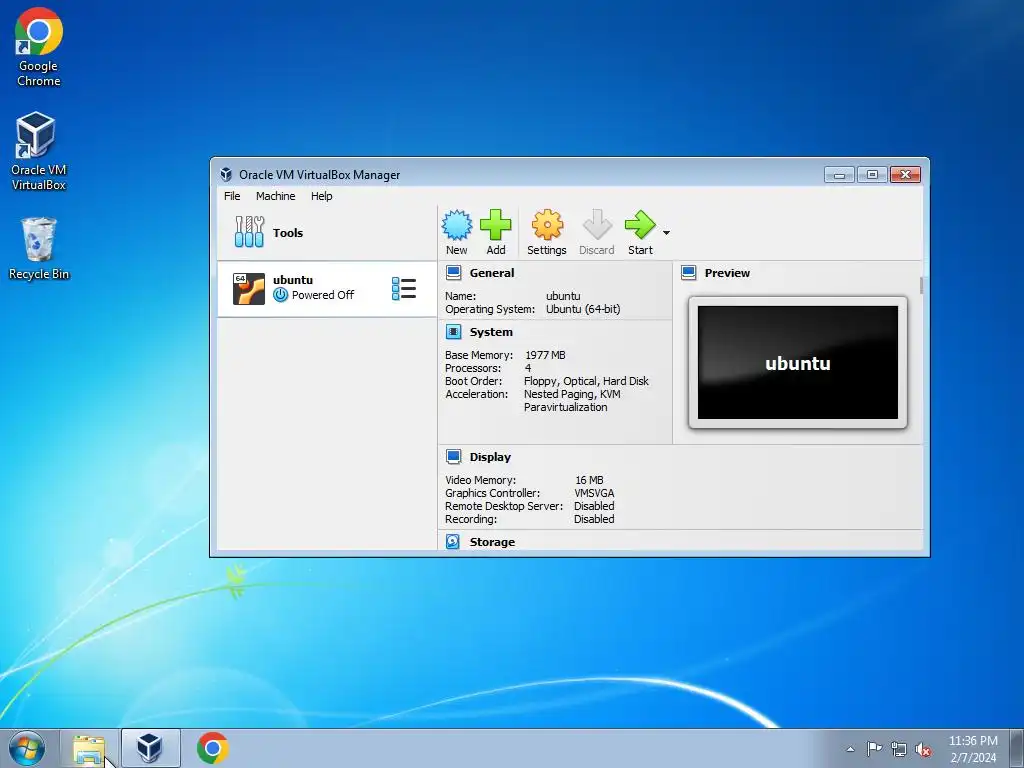1024x768 pixels.
Task: Open File Explorer from the taskbar
Action: tap(89, 749)
